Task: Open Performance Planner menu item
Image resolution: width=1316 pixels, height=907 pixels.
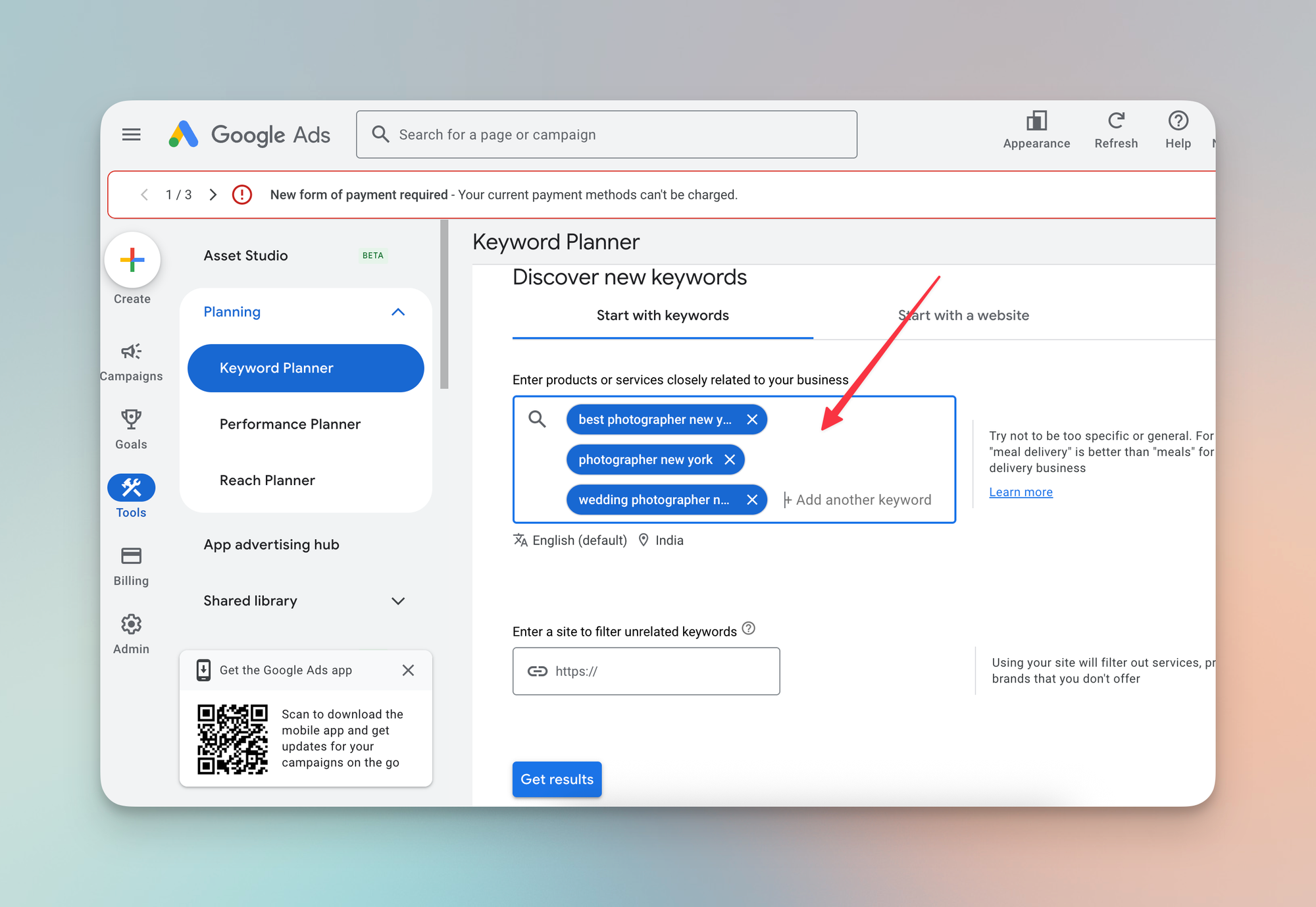Action: tap(290, 424)
